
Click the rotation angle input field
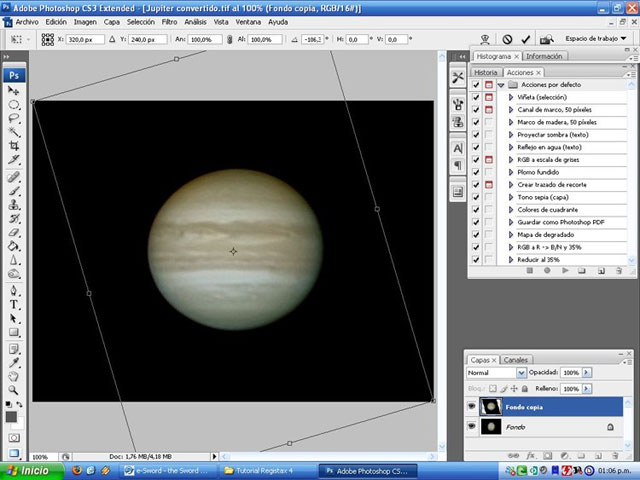click(312, 40)
